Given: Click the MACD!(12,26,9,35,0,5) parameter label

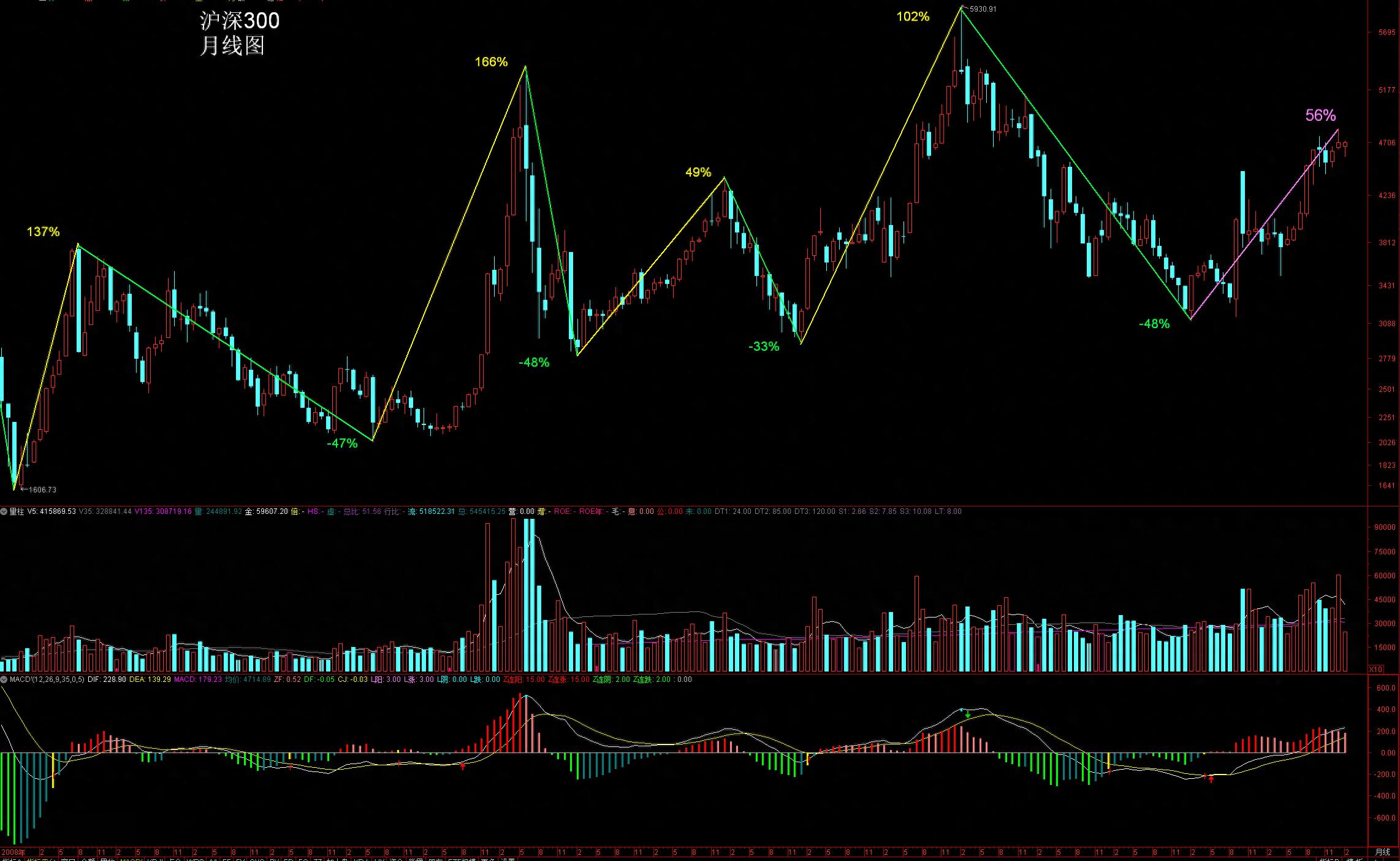Looking at the screenshot, I should (47, 679).
